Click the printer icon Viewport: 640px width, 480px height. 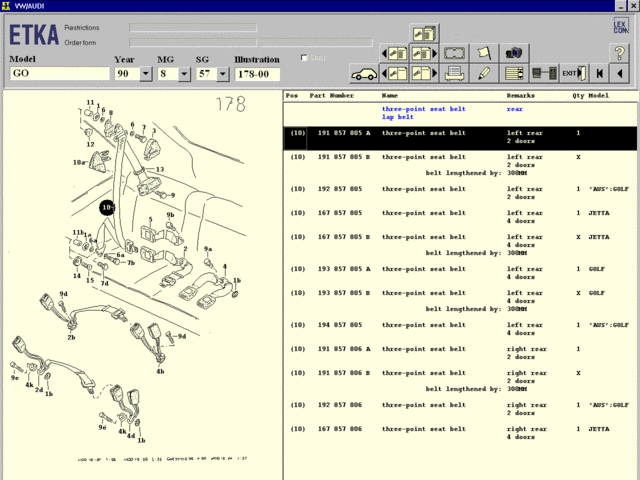pyautogui.click(x=454, y=74)
